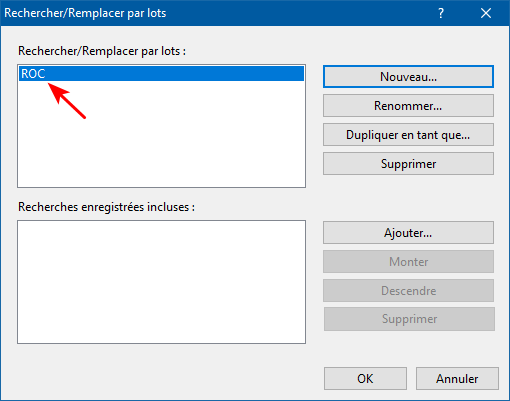Close the Rechercher/Remplacer par lots dialog

tap(486, 13)
